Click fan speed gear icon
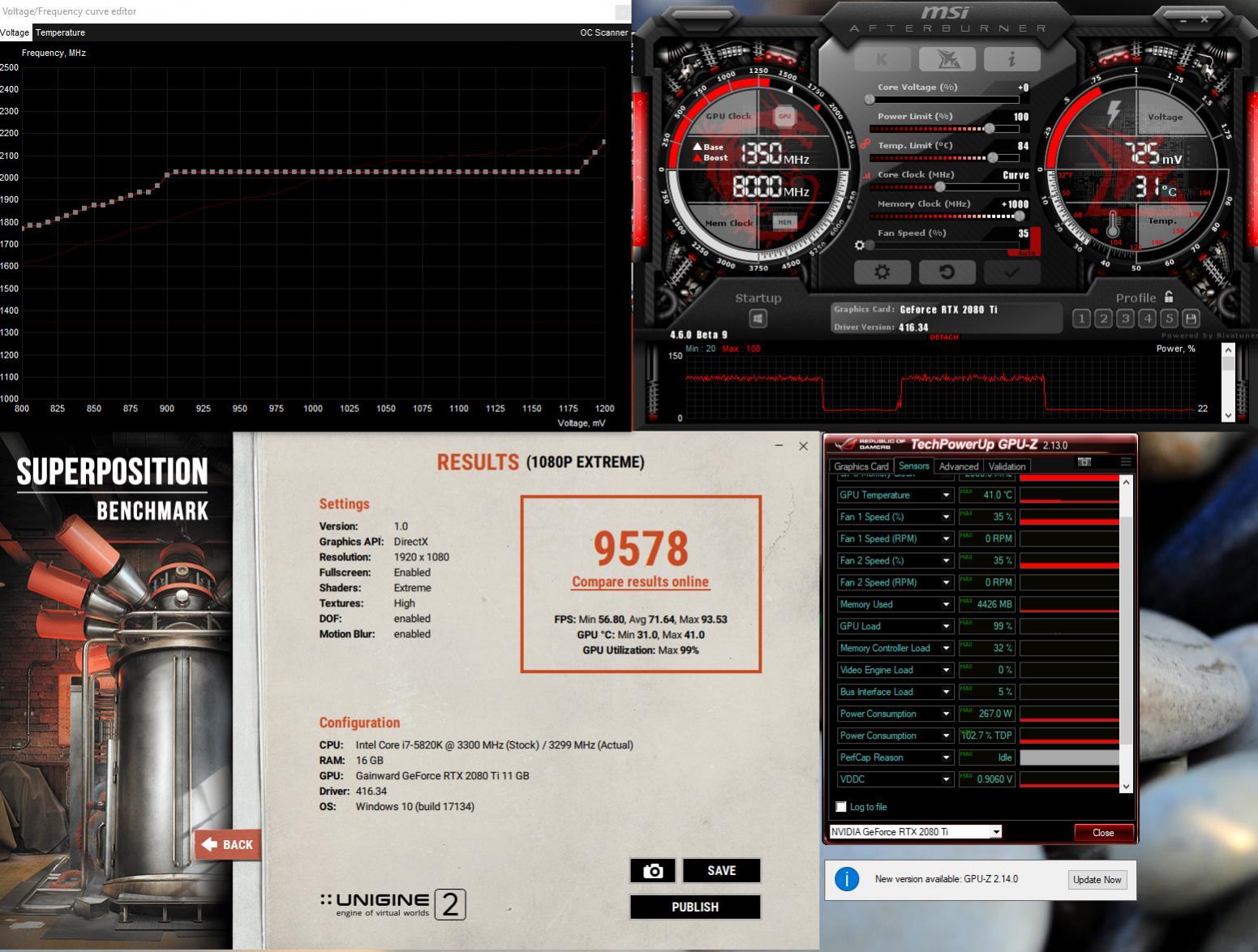The height and width of the screenshot is (952, 1258). 860,245
